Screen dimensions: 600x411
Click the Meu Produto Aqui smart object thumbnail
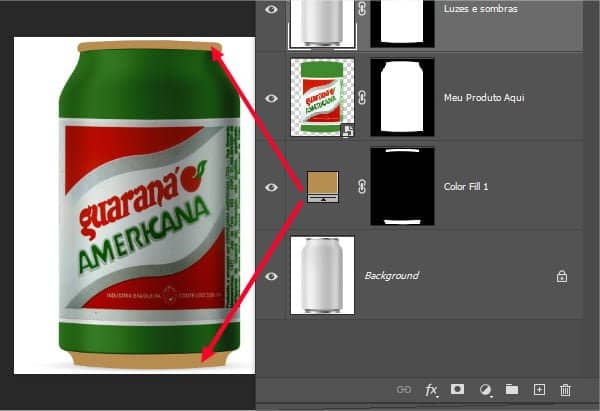pos(323,97)
